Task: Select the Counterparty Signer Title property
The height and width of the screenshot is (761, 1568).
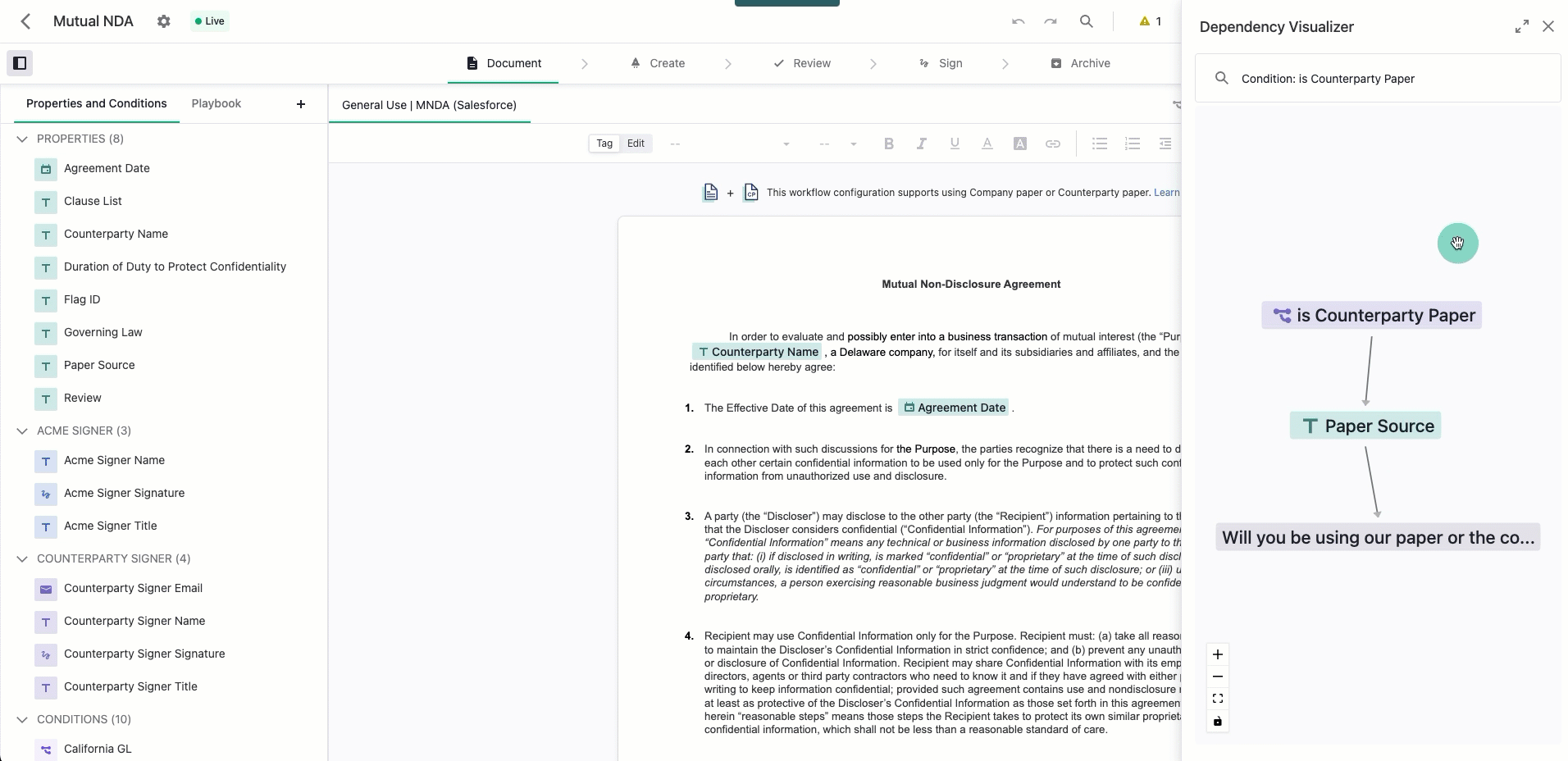Action: click(130, 686)
